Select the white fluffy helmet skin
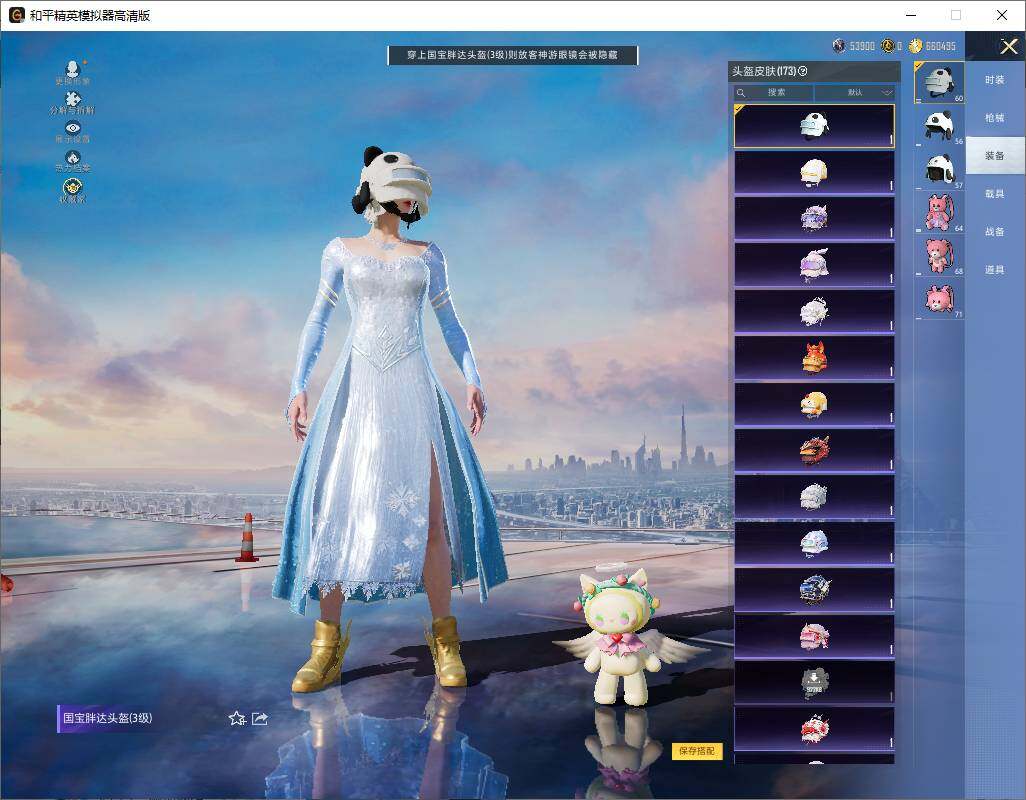The height and width of the screenshot is (800, 1026). (x=814, y=311)
